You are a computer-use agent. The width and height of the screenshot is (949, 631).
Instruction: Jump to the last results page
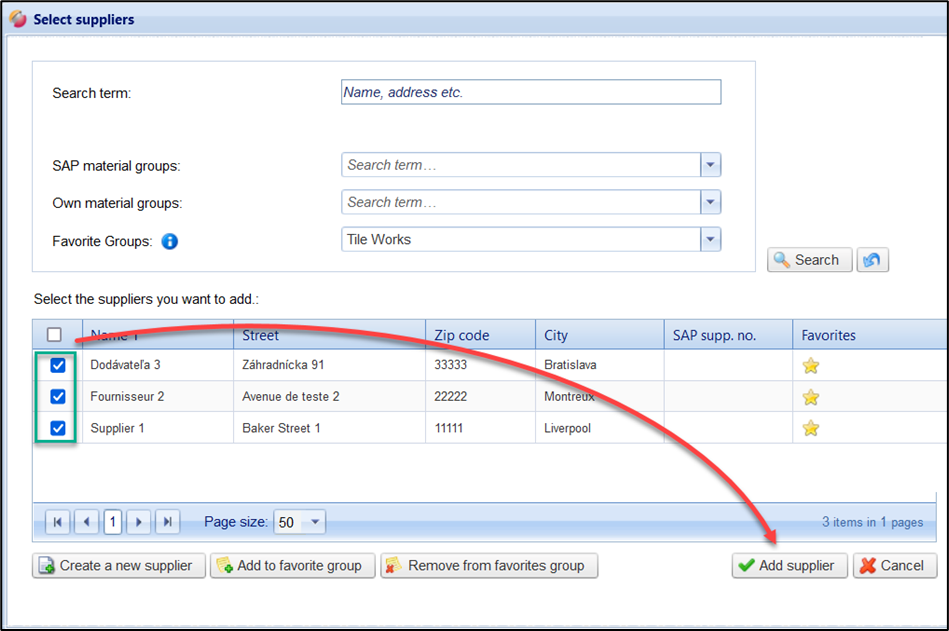click(x=168, y=522)
